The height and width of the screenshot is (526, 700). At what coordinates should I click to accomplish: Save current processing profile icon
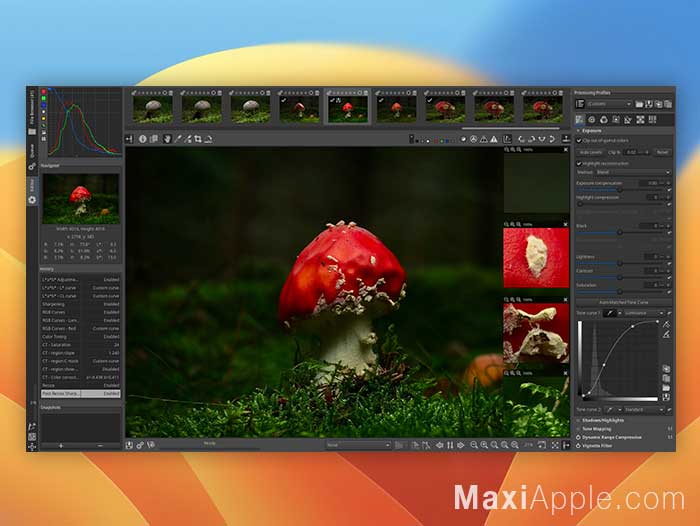coord(649,104)
